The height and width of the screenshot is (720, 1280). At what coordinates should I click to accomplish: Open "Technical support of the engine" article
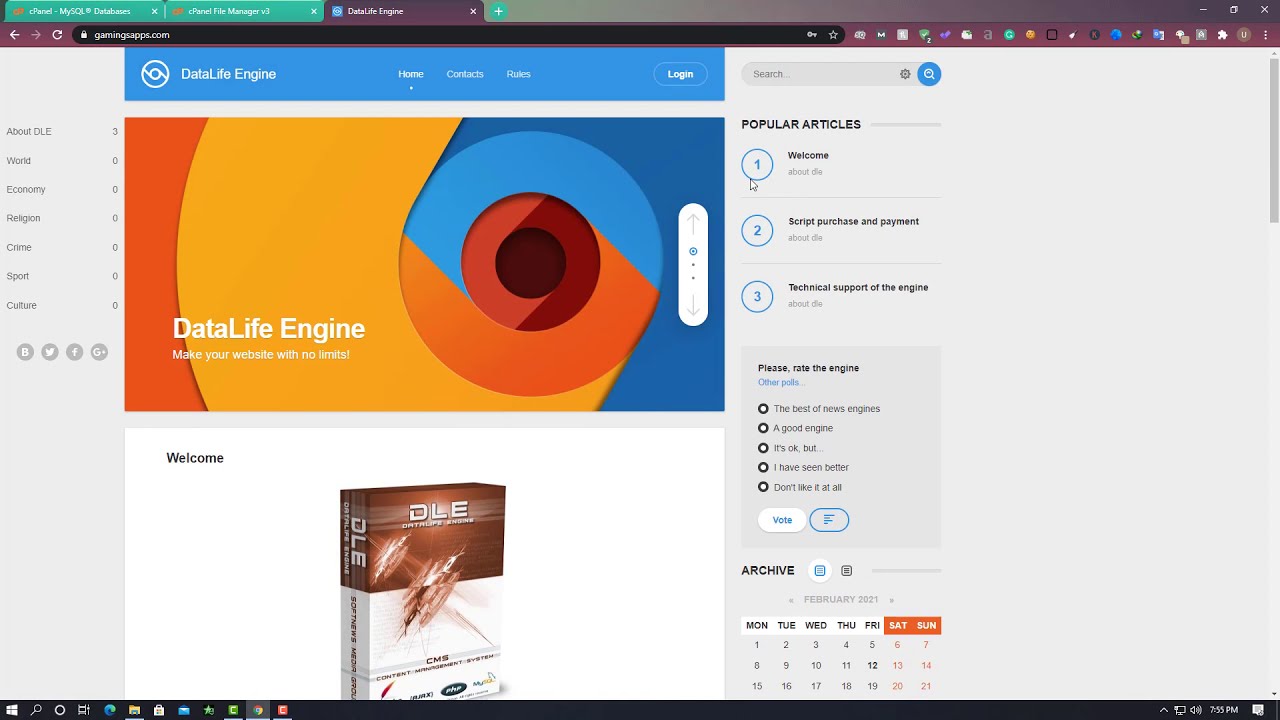[x=858, y=287]
